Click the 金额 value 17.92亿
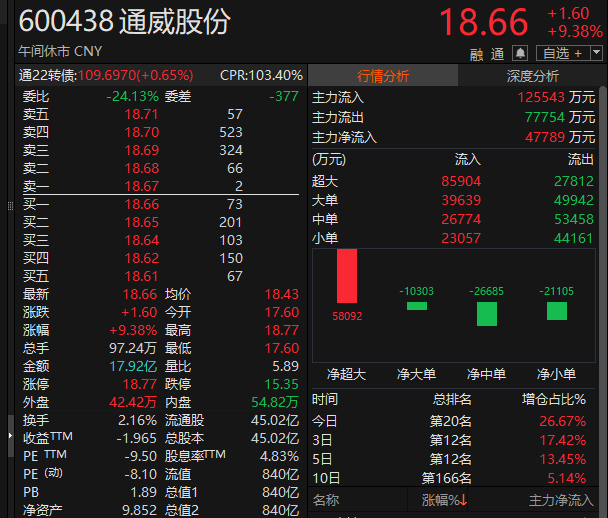The image size is (608, 518). point(133,366)
